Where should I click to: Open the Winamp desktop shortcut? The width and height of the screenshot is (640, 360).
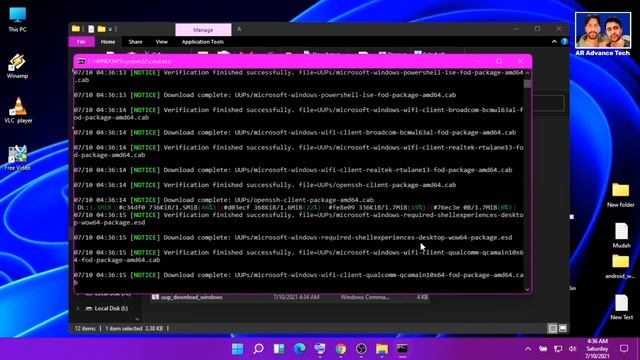click(17, 66)
